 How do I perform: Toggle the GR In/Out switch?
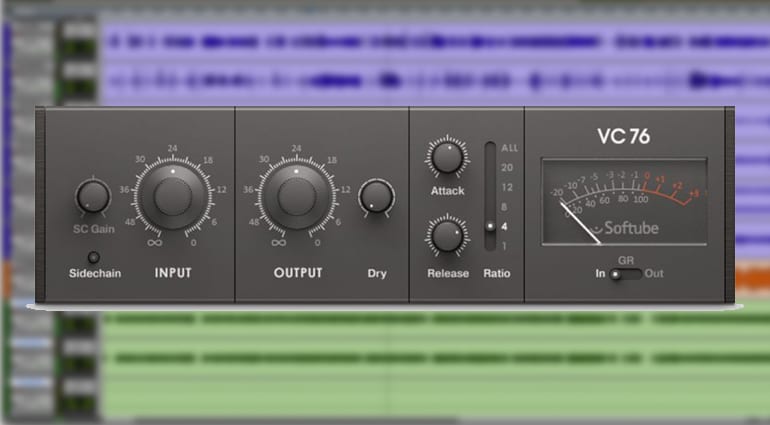(x=625, y=274)
